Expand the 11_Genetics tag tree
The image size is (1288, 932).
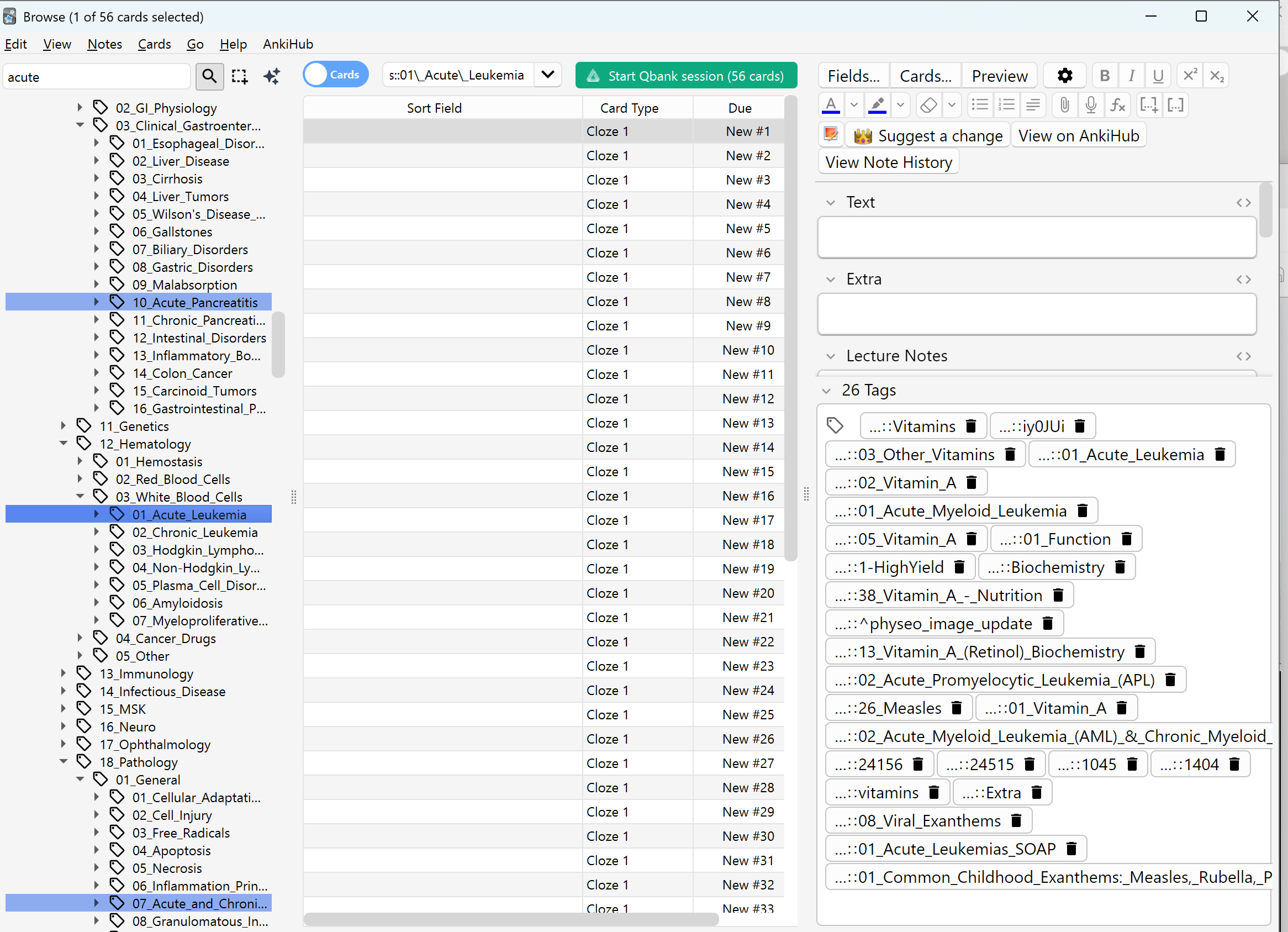point(64,425)
